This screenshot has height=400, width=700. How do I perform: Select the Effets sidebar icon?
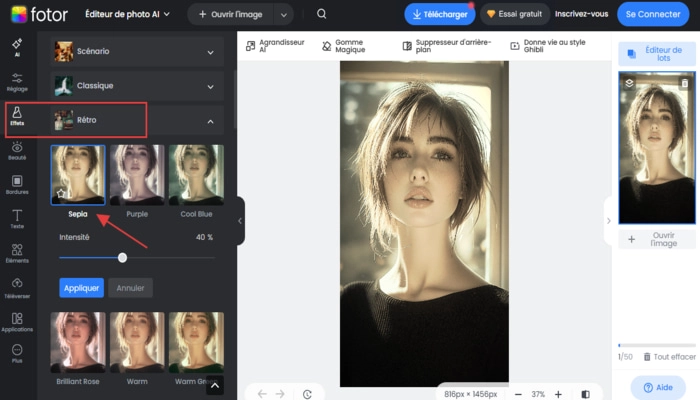coord(17,116)
